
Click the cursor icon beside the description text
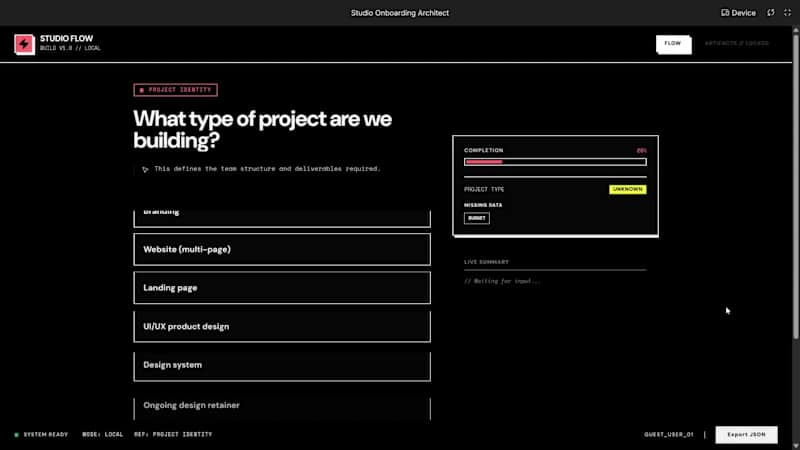tap(145, 169)
